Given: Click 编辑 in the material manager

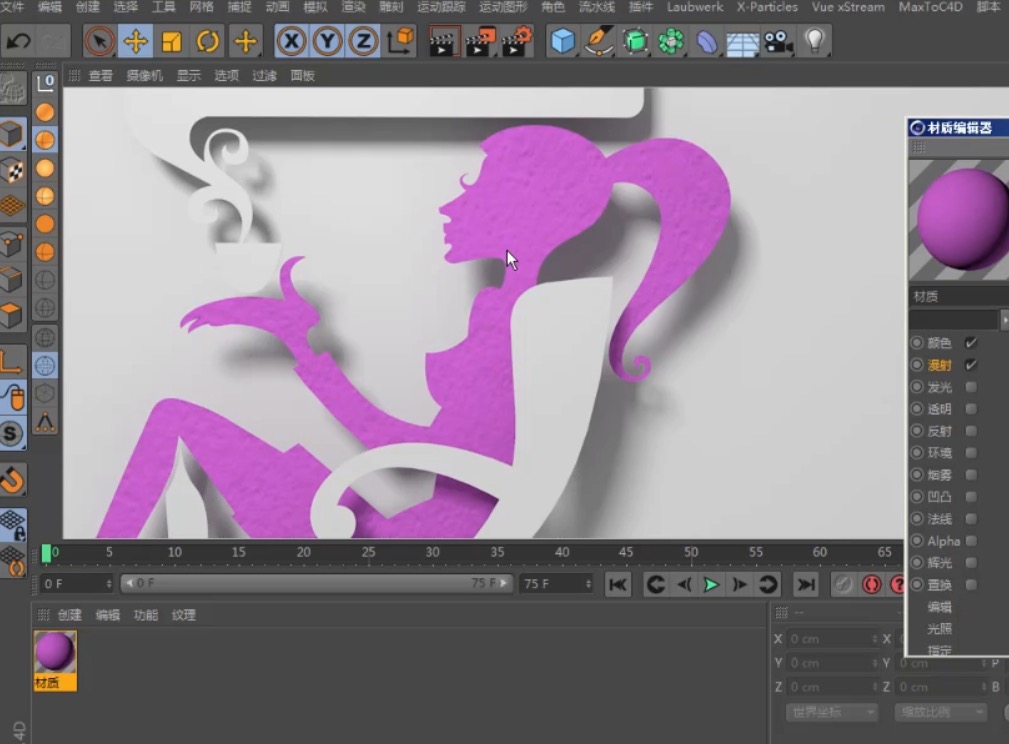Looking at the screenshot, I should pos(108,615).
